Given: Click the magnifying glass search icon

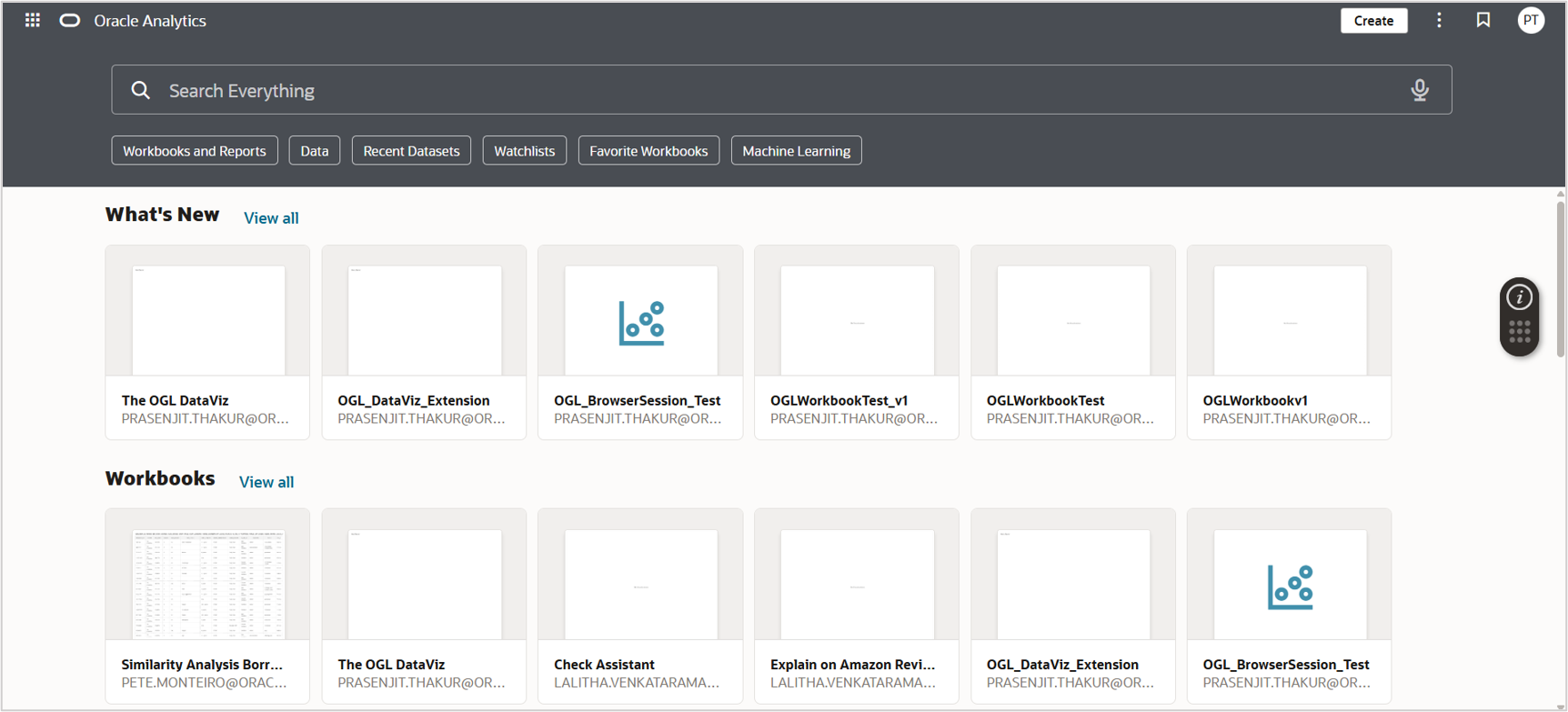Looking at the screenshot, I should [x=141, y=90].
